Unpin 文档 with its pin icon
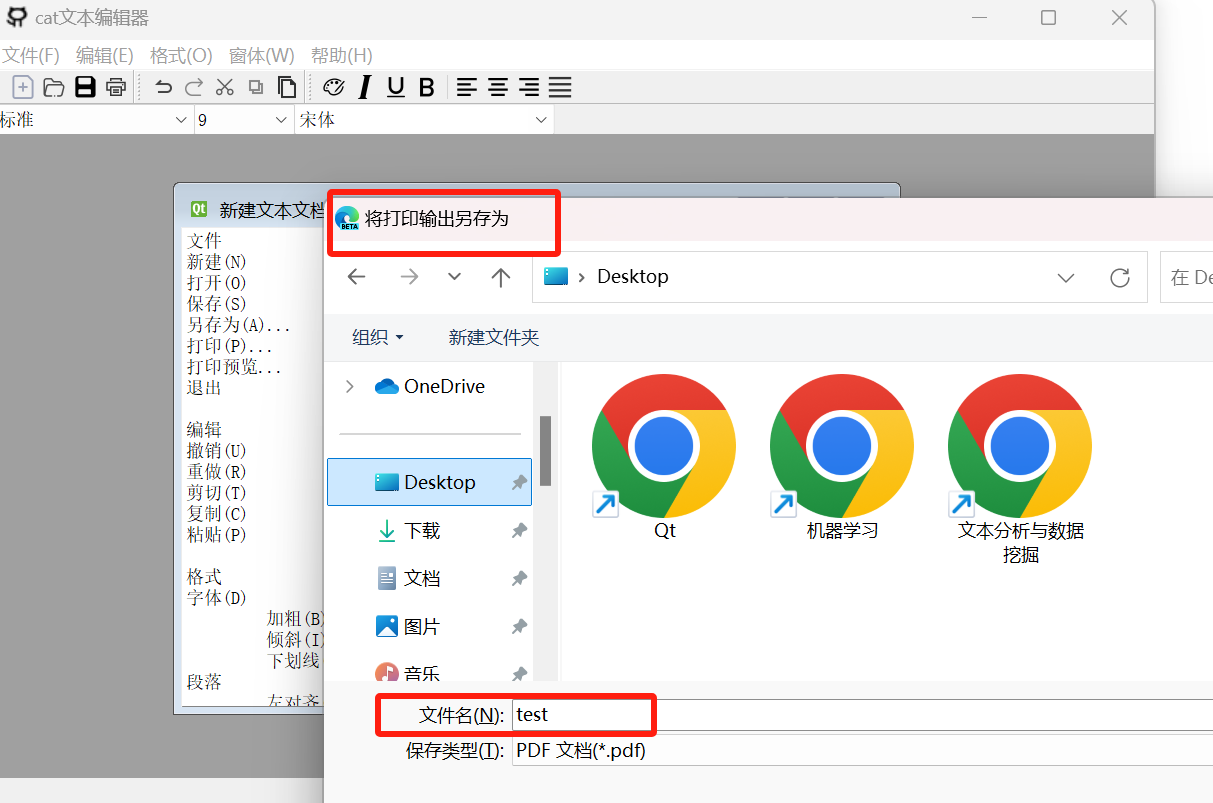The image size is (1213, 803). pos(519,578)
